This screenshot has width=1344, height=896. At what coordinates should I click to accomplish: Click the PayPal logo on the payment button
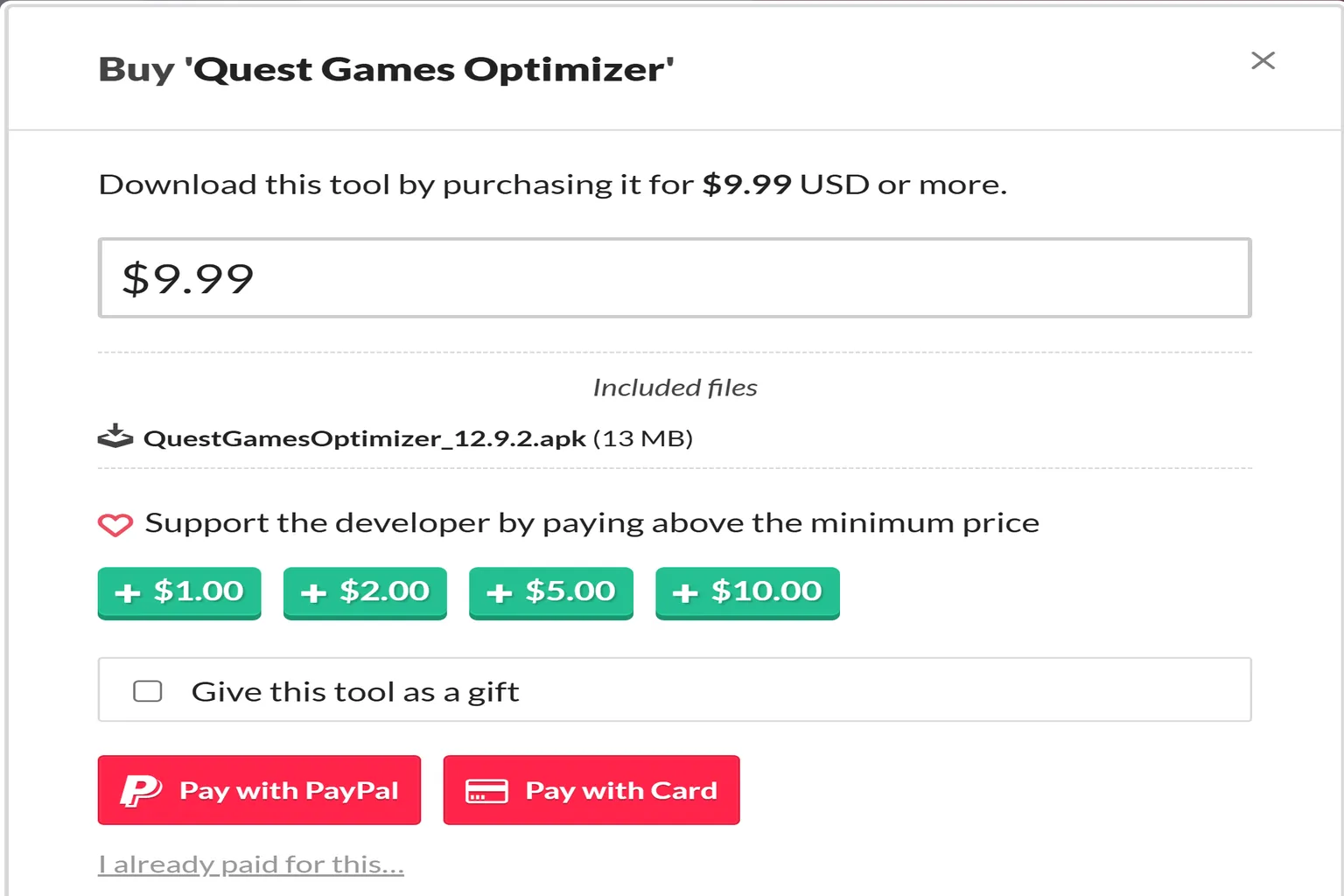(x=140, y=790)
